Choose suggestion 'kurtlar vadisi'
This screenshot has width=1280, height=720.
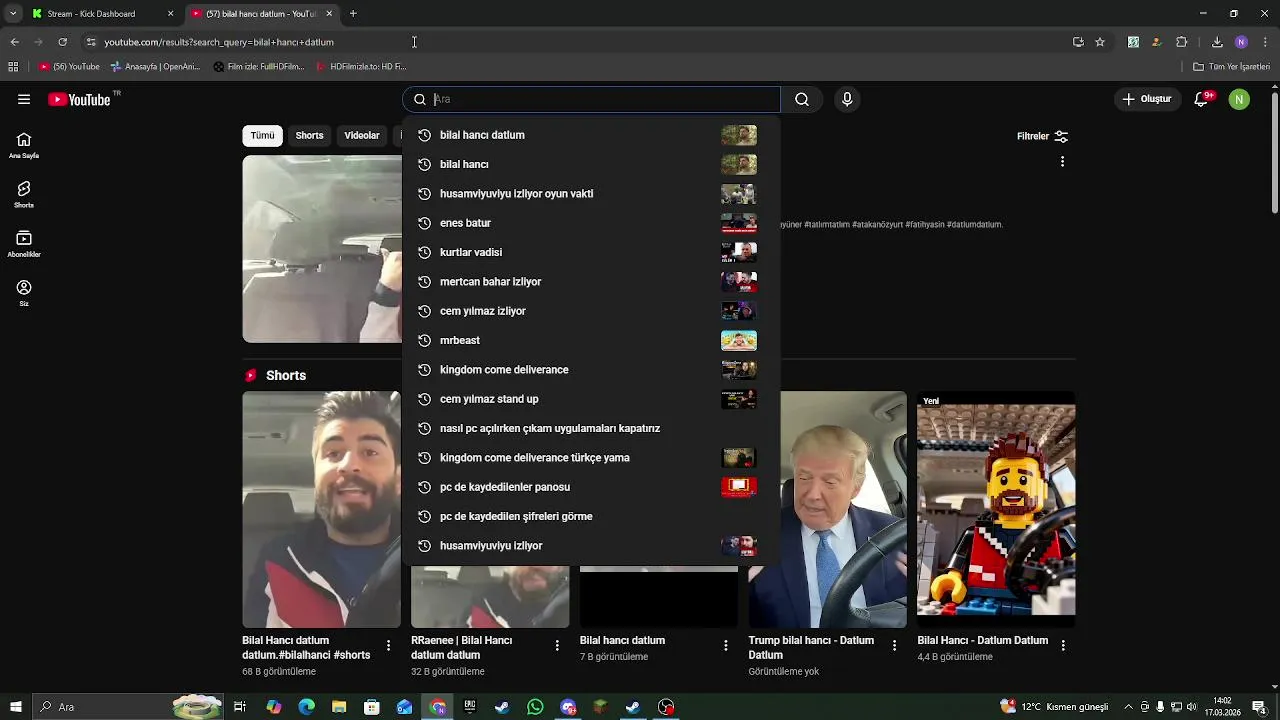[x=591, y=252]
